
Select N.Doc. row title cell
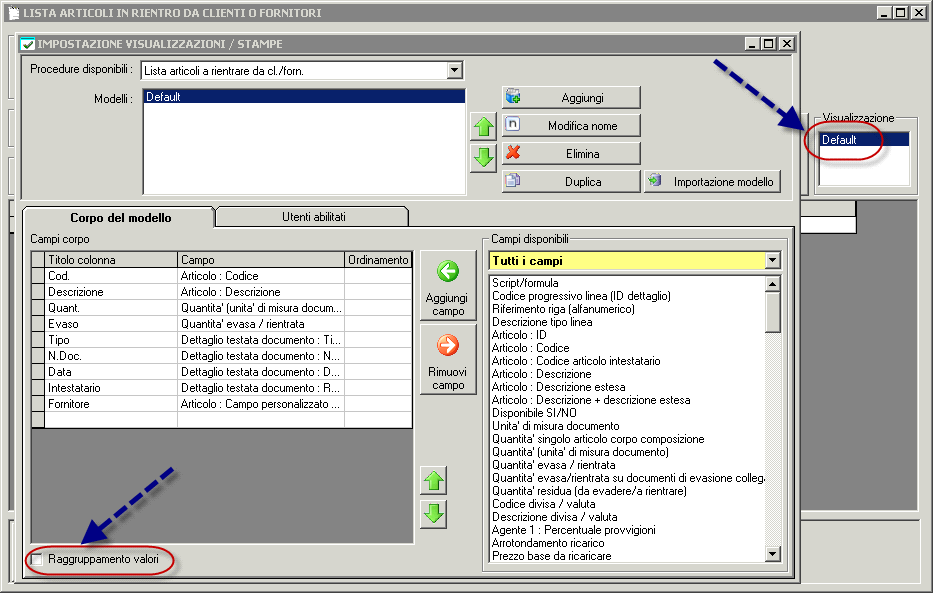111,356
